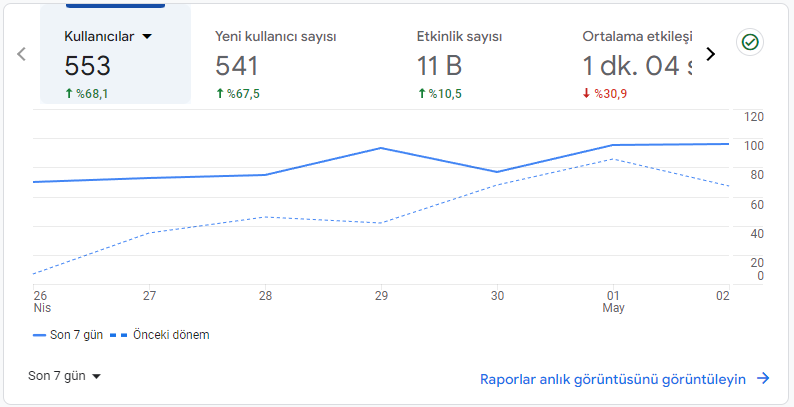Image resolution: width=794 pixels, height=407 pixels.
Task: Click the Son 7 gün legend entry
Action: tap(68, 335)
